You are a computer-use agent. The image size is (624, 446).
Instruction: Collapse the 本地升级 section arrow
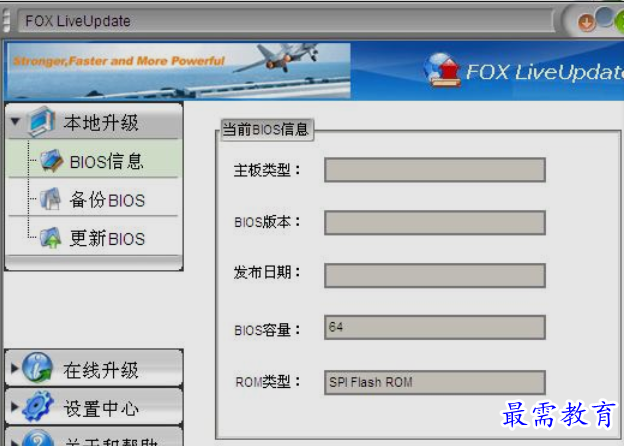coord(16,121)
